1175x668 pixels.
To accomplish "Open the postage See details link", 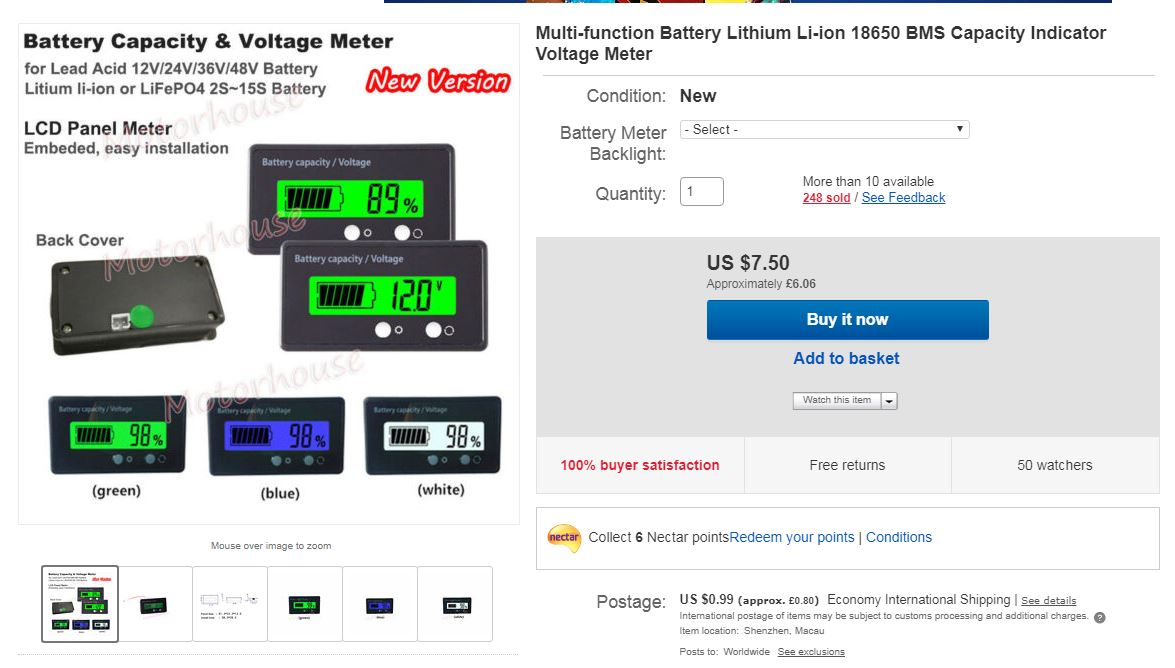I will [1048, 601].
